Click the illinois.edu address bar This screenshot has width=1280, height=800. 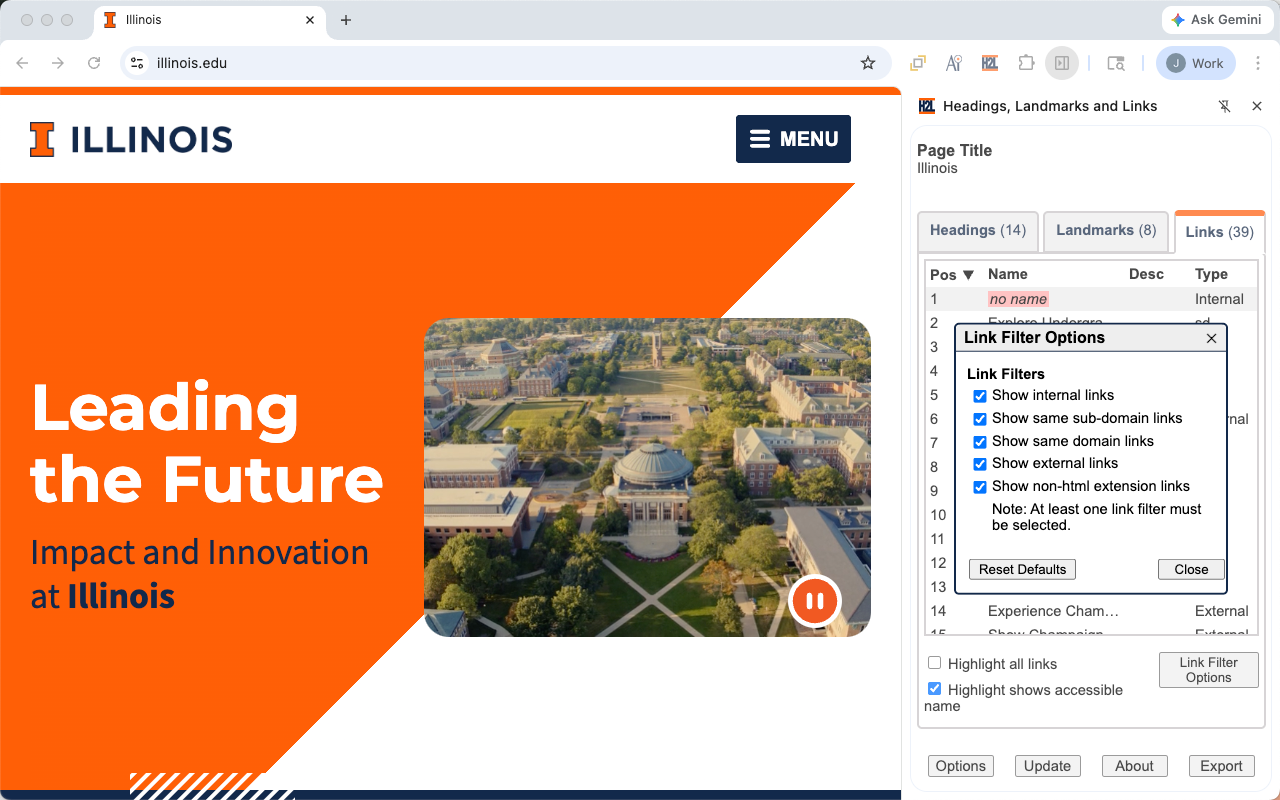505,63
